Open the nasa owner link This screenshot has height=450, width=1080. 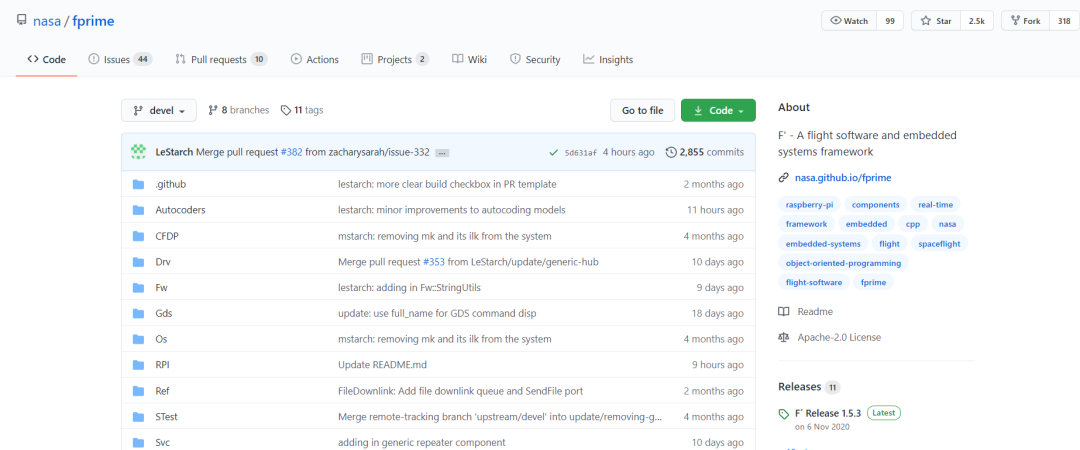click(45, 21)
